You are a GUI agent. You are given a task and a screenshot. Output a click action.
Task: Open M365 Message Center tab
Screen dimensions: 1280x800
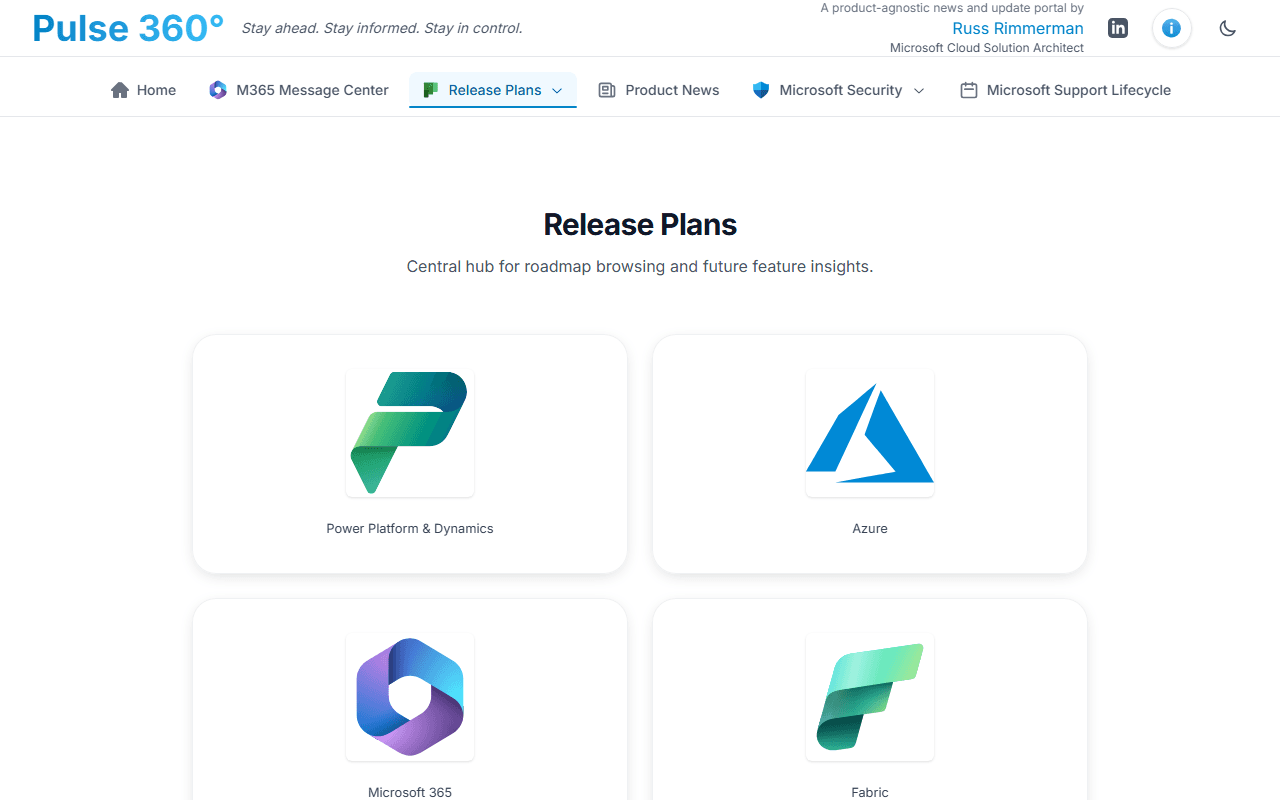[299, 90]
